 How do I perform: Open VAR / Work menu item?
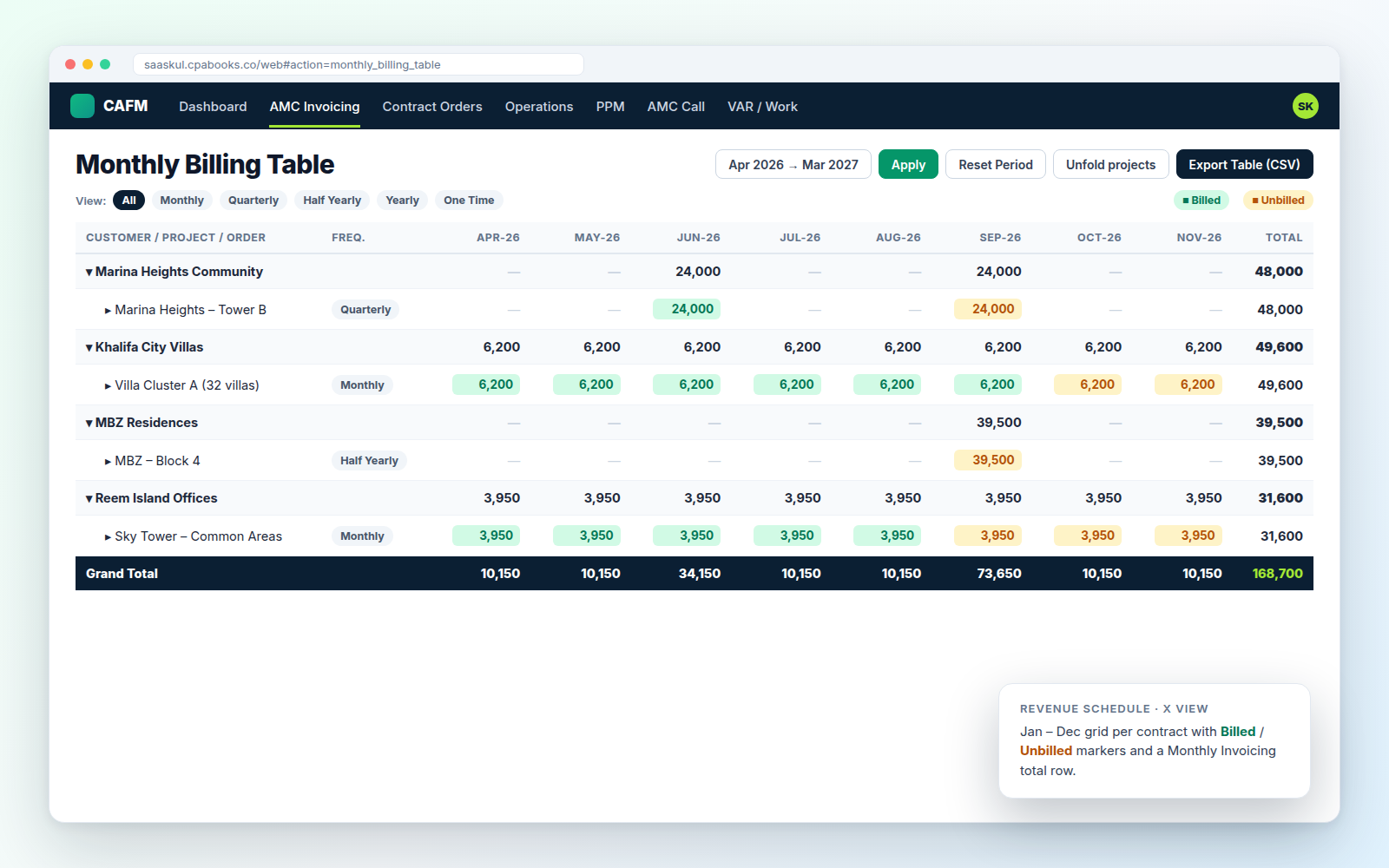point(762,106)
